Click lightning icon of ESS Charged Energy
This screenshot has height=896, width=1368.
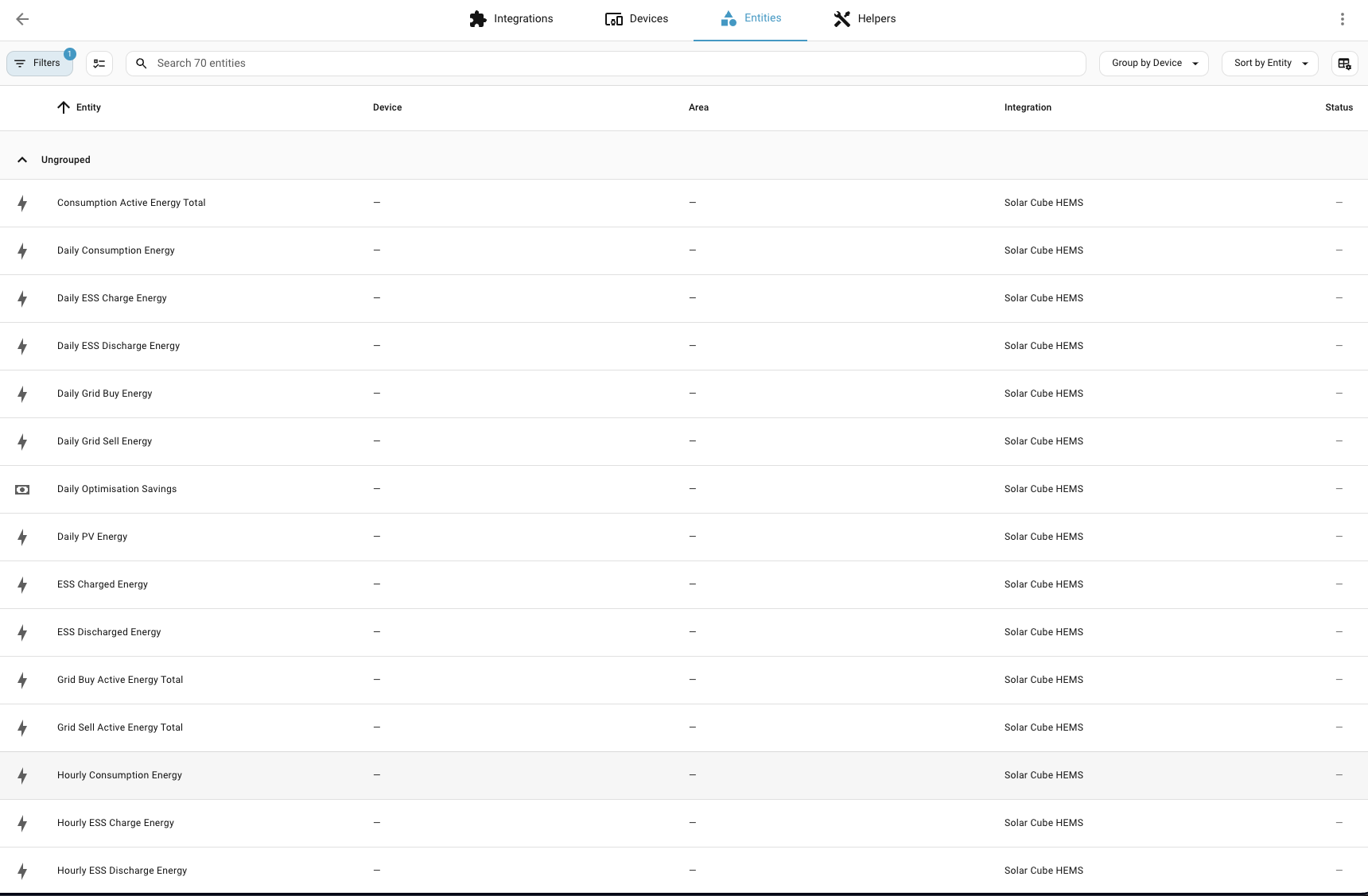click(22, 585)
